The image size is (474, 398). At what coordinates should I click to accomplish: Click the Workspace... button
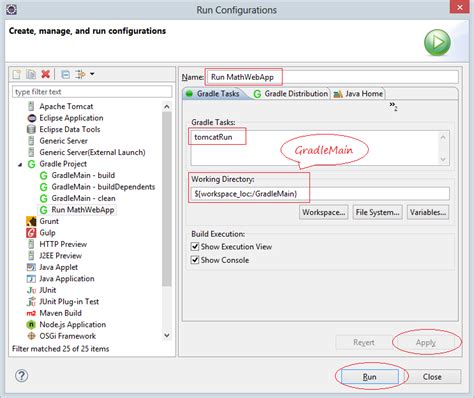pos(324,212)
